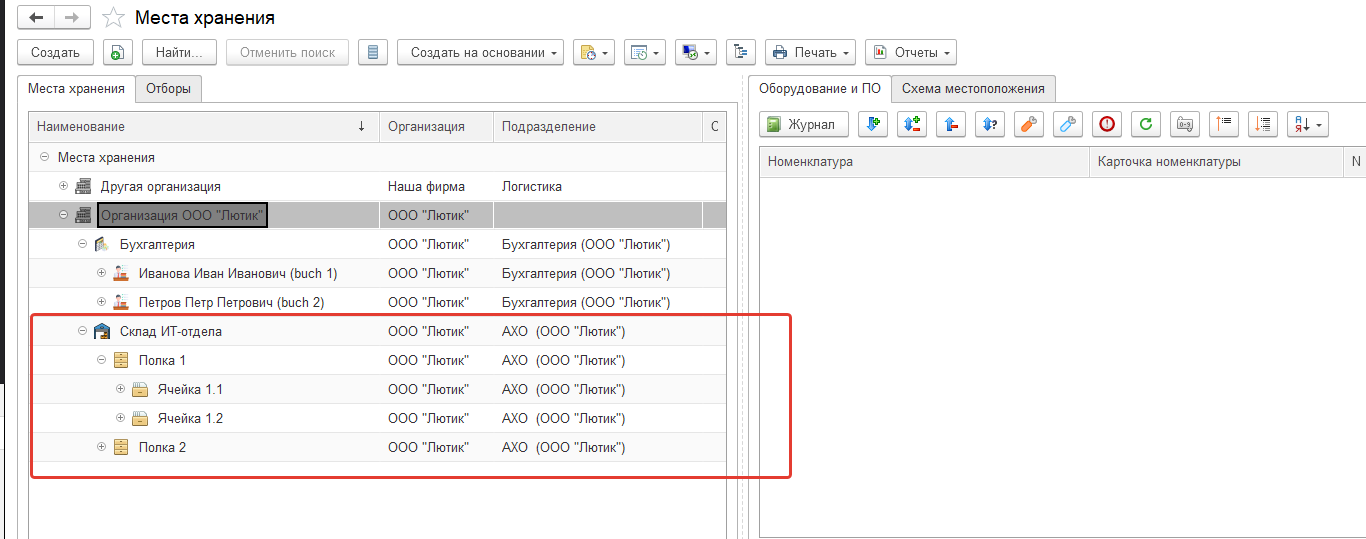
Task: Click the blue wrench icon
Action: point(1068,124)
